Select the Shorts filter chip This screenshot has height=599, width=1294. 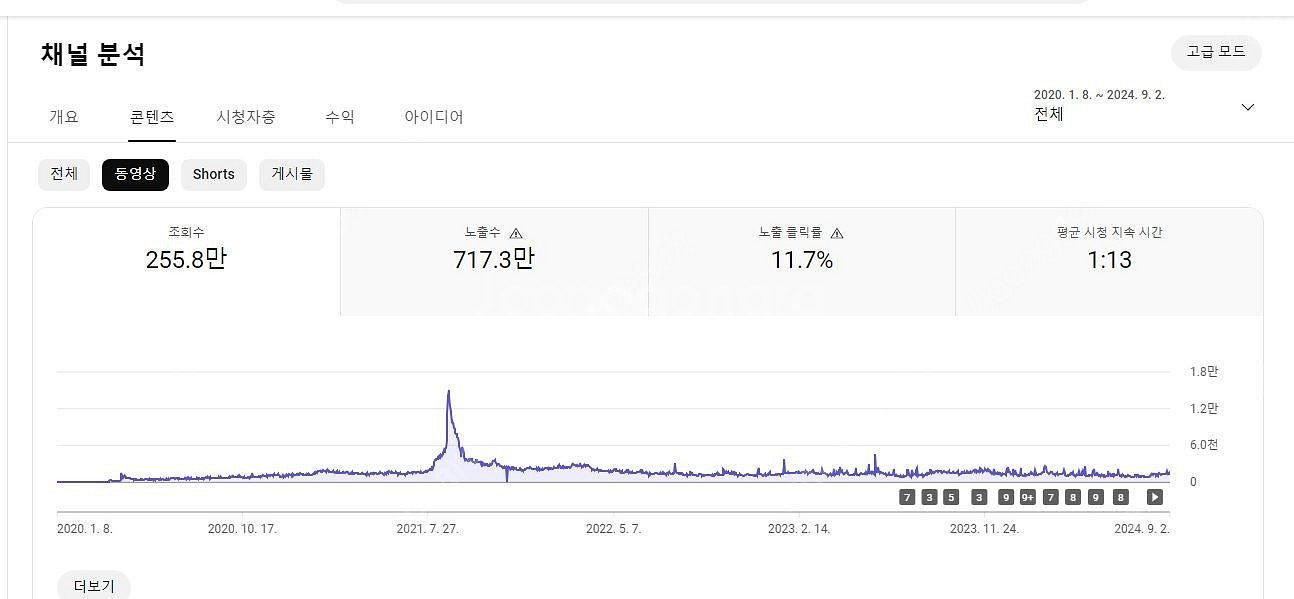pyautogui.click(x=214, y=174)
